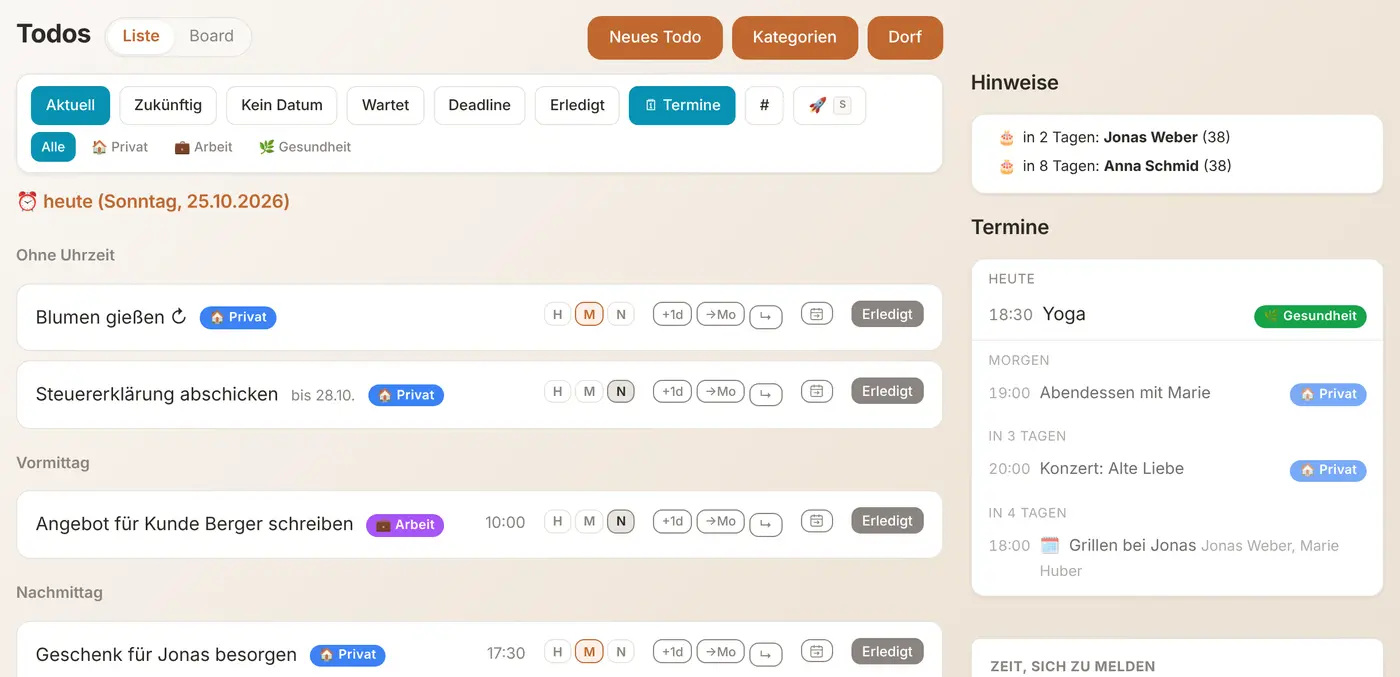Open calendar picker for Angebot für Kunde Berger
This screenshot has height=677, width=1400.
point(817,521)
